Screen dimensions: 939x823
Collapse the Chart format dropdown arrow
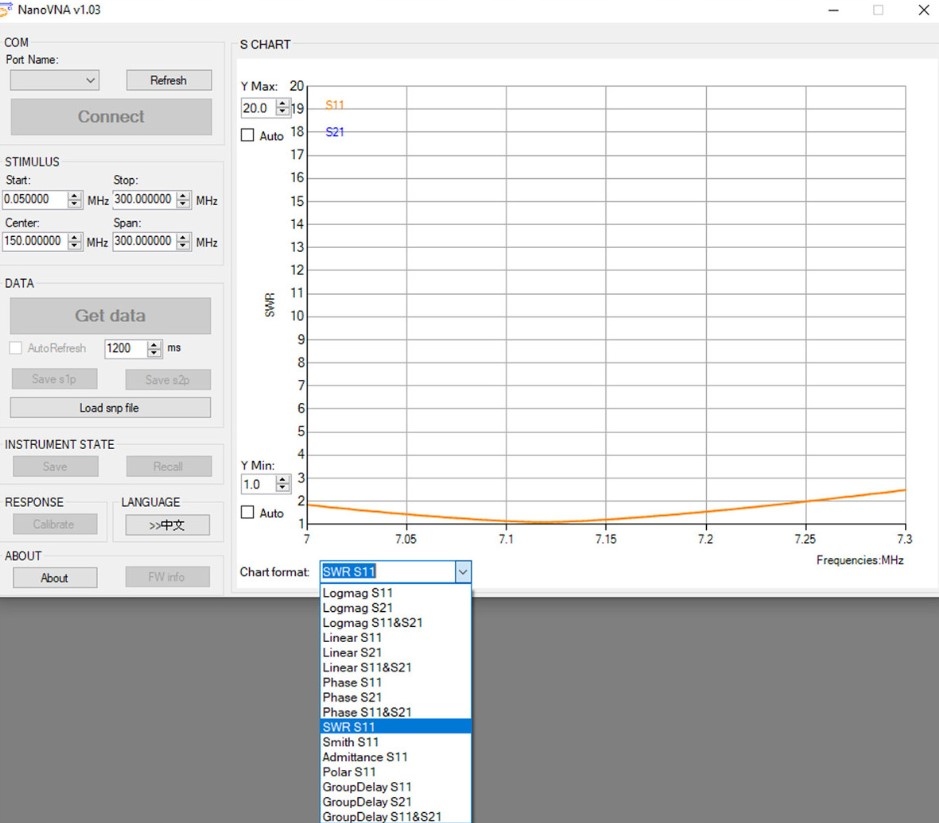point(462,572)
